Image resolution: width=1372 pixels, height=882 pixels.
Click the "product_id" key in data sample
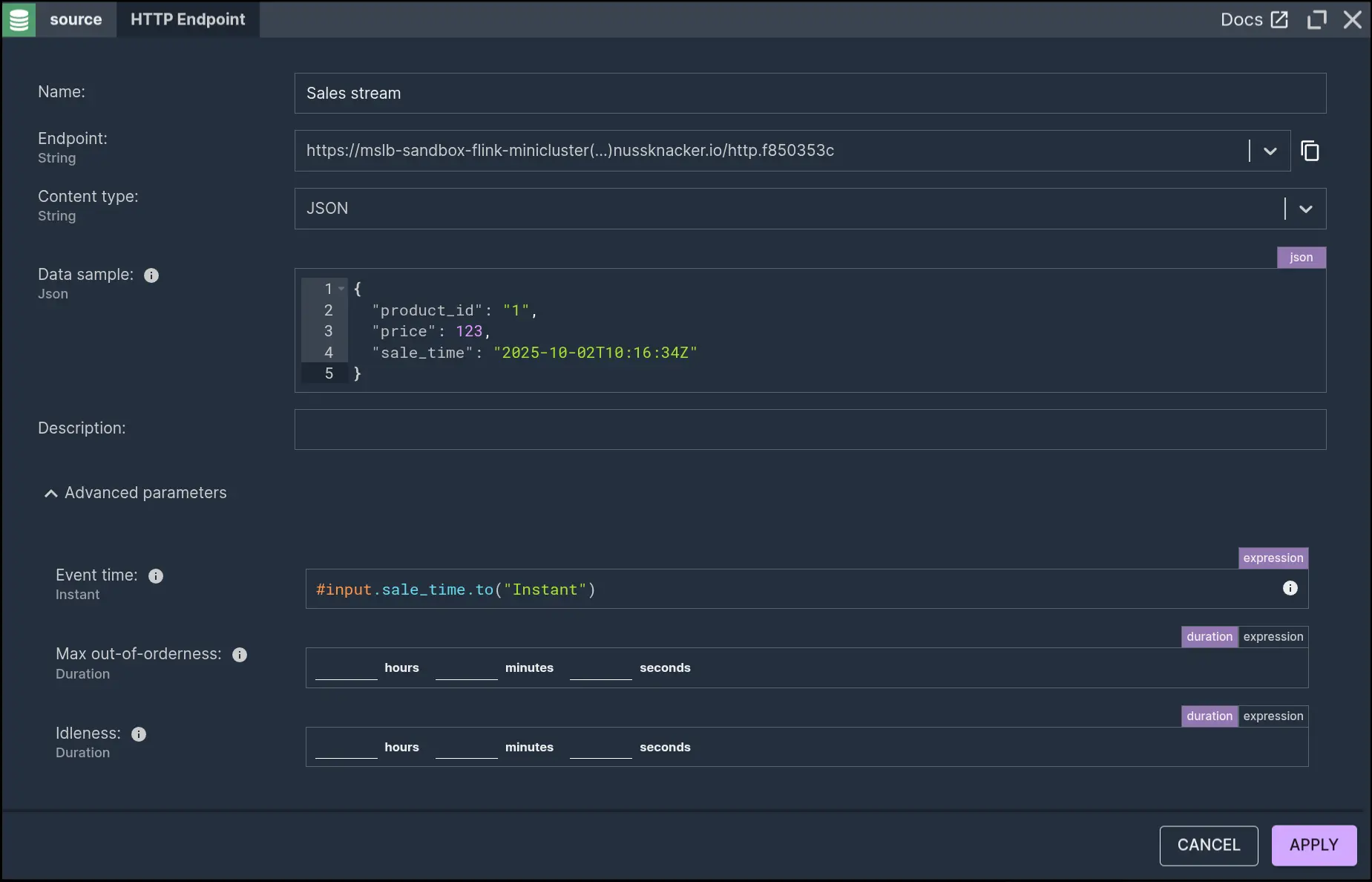tap(427, 310)
